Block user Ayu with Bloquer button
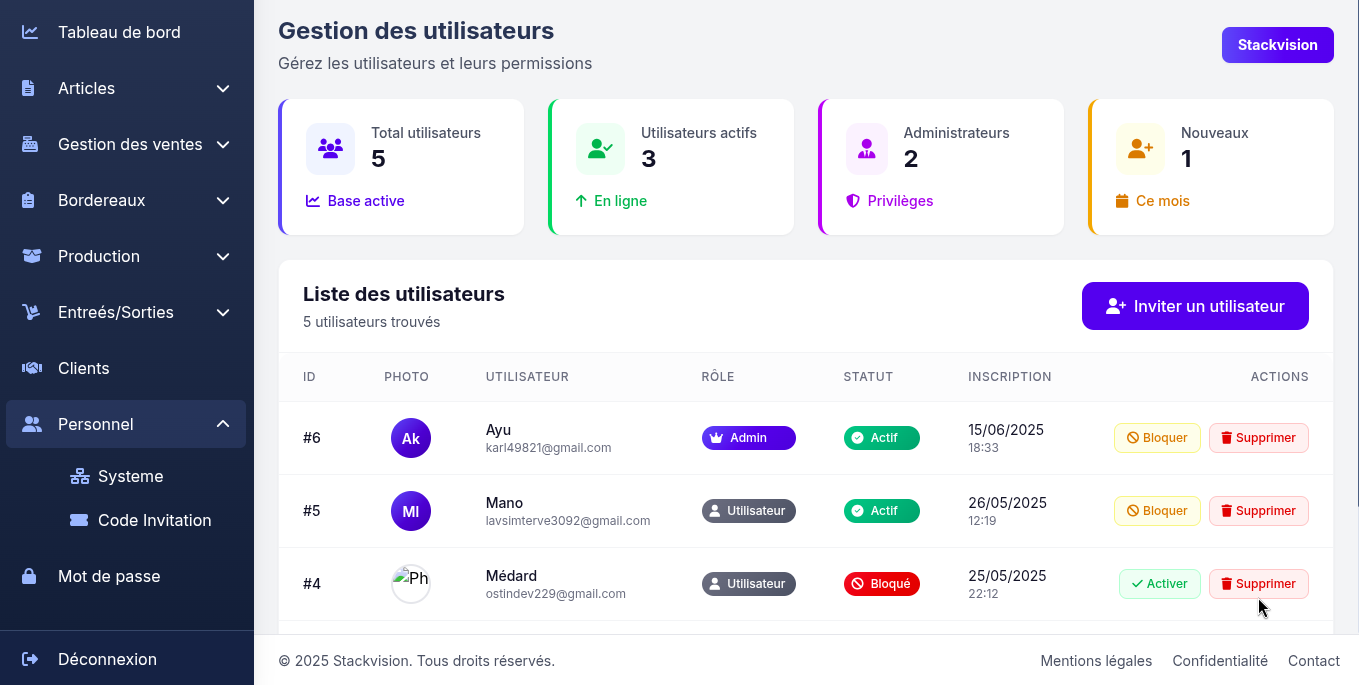Screen dimensions: 1359x685 [1157, 438]
